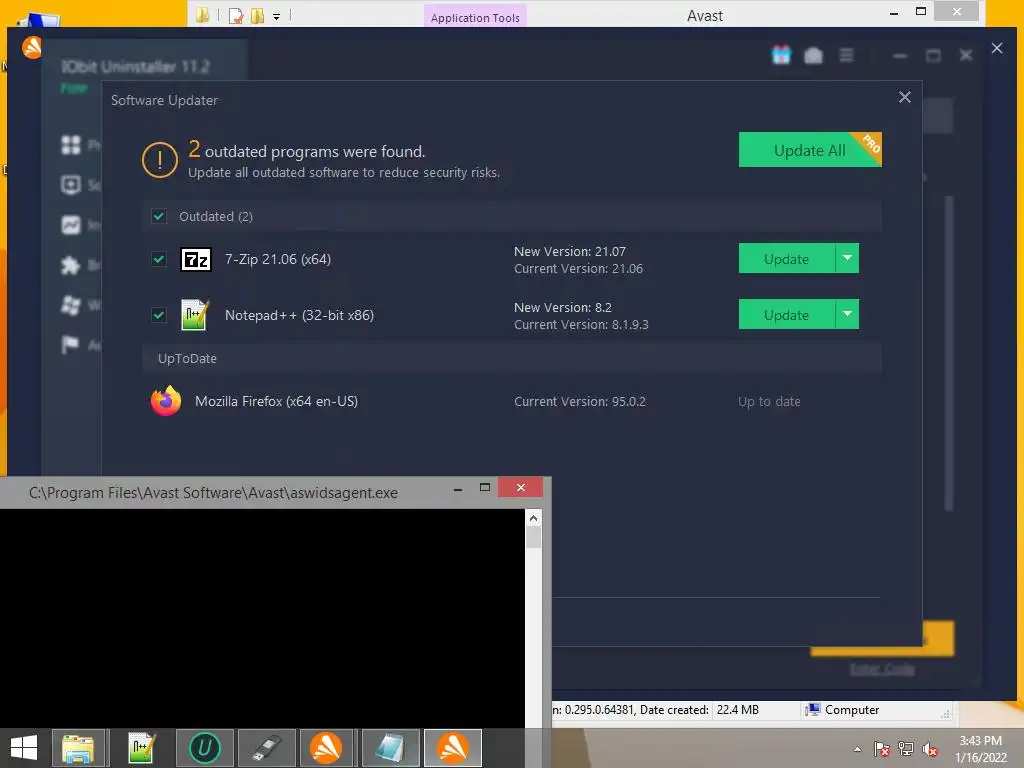Viewport: 1024px width, 768px height.
Task: Select the Programs grid icon in IObit sidebar
Action: pos(71,145)
